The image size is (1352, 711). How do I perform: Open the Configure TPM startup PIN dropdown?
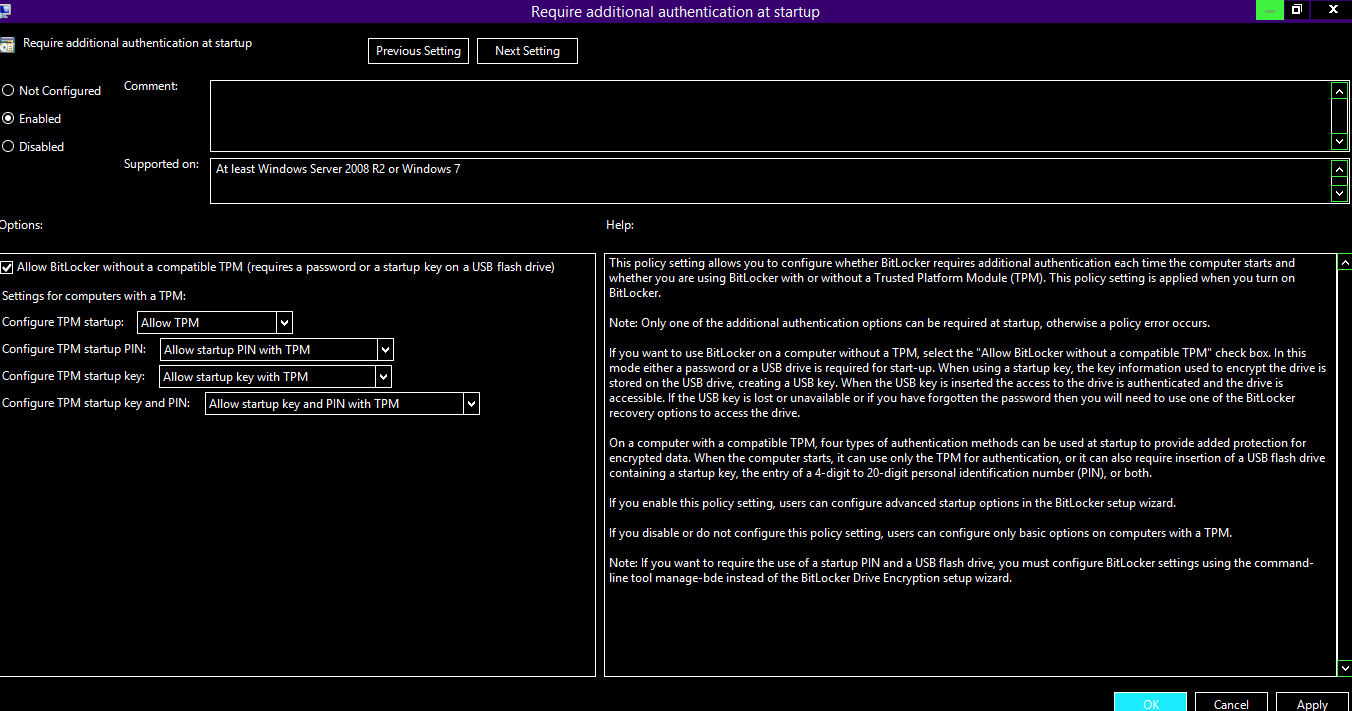277,349
